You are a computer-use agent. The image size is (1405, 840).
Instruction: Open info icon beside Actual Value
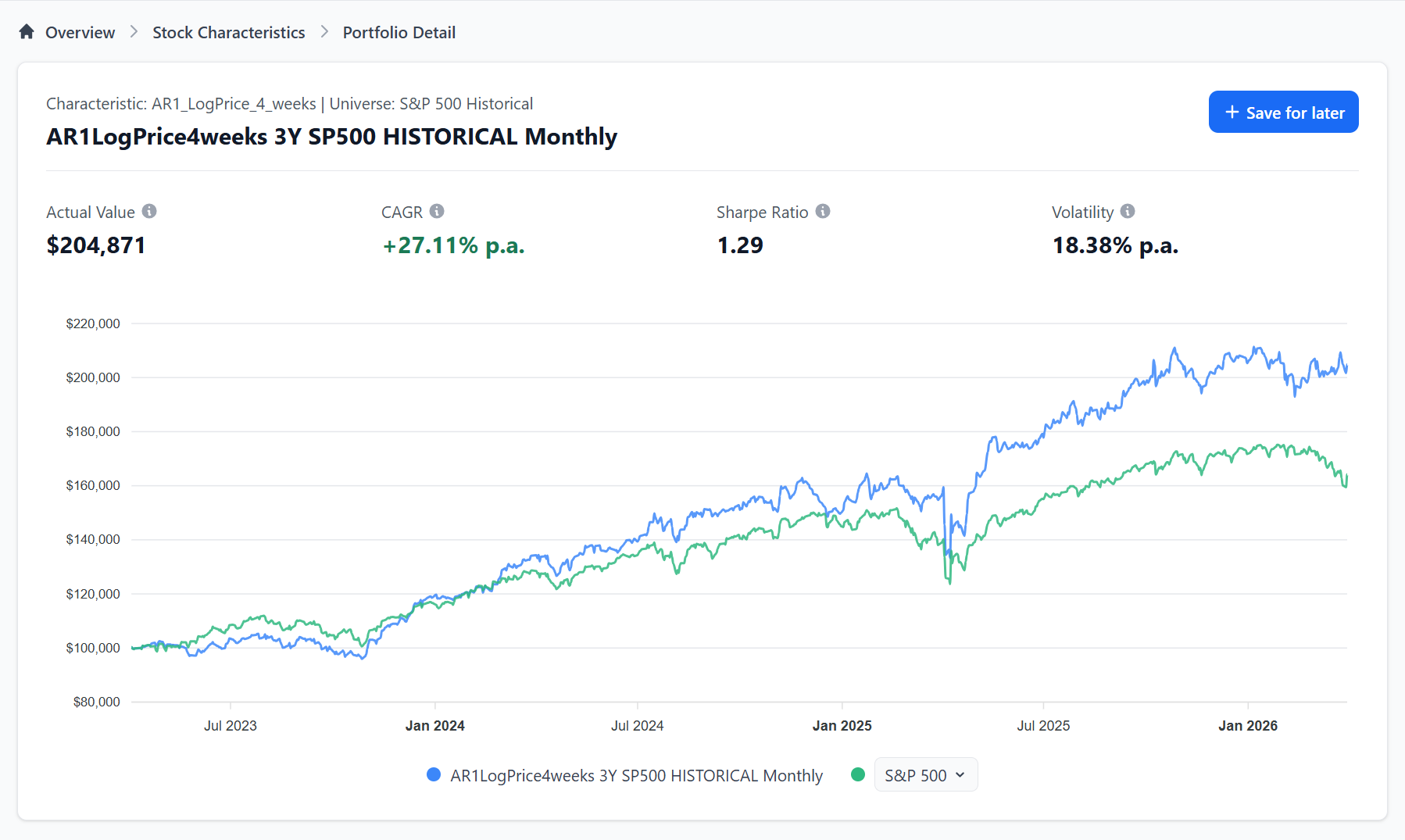(149, 212)
